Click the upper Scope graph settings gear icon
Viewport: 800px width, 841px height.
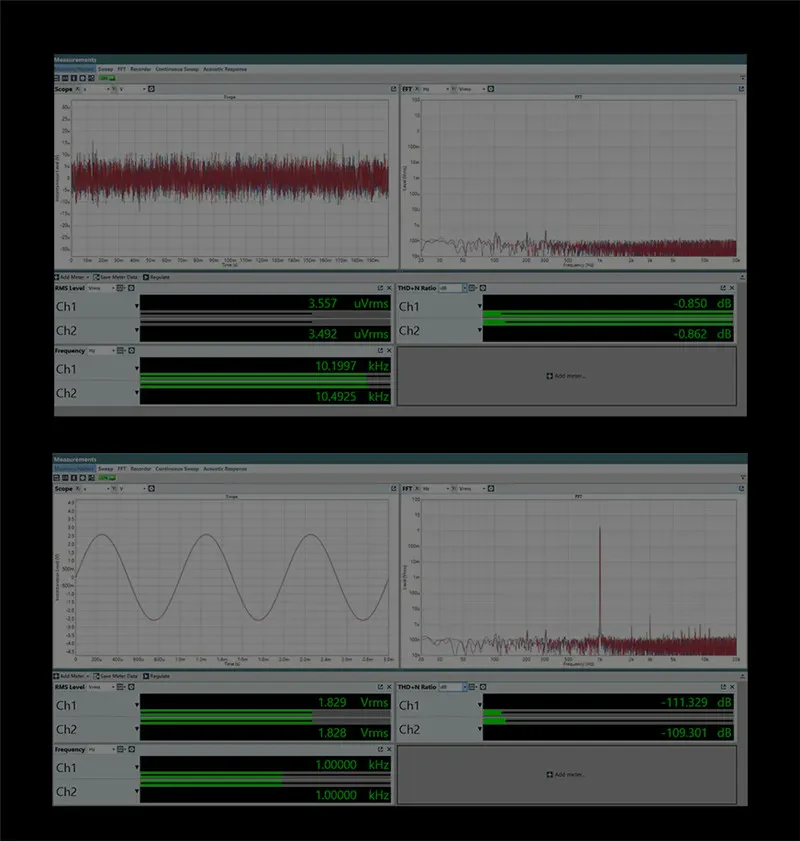point(151,89)
